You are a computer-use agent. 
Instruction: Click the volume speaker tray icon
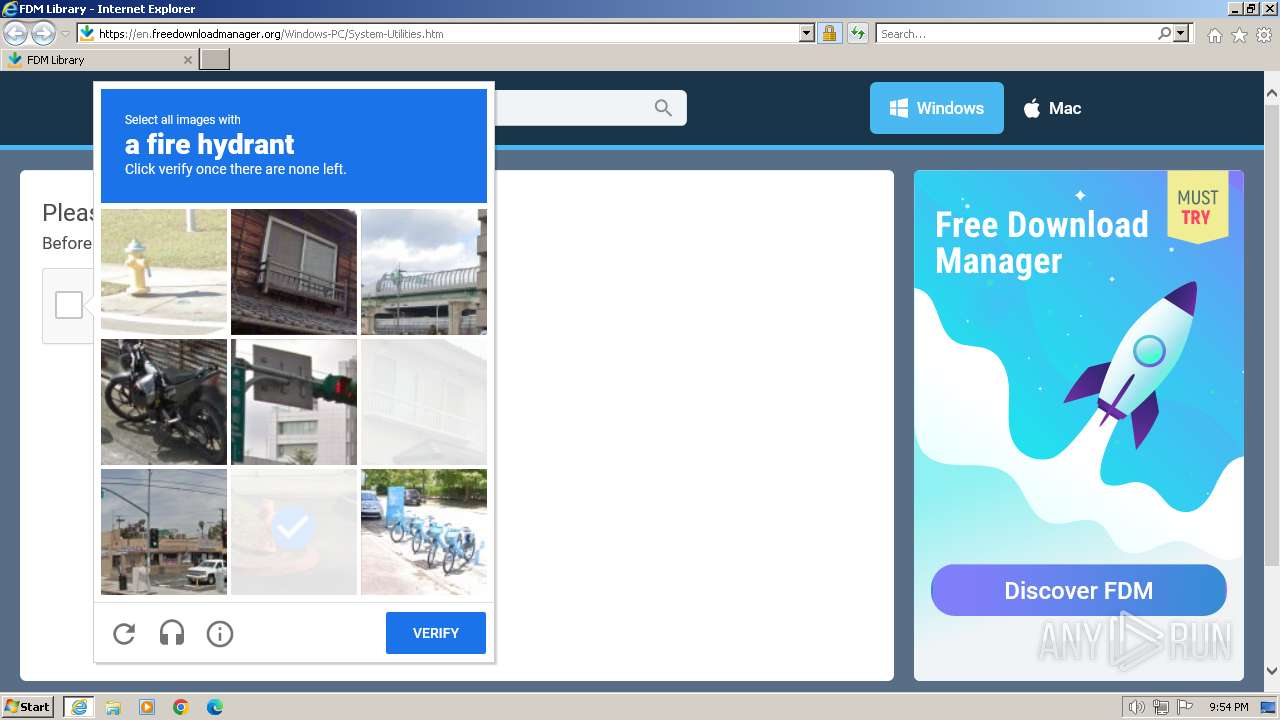pos(1137,707)
